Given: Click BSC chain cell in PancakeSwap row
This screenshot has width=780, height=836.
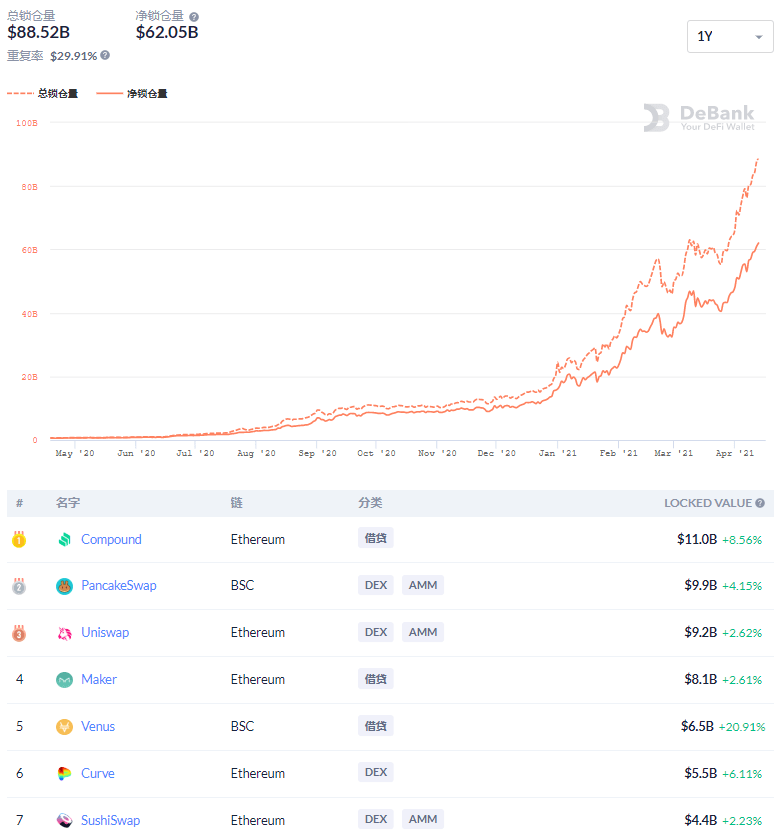Looking at the screenshot, I should [242, 585].
